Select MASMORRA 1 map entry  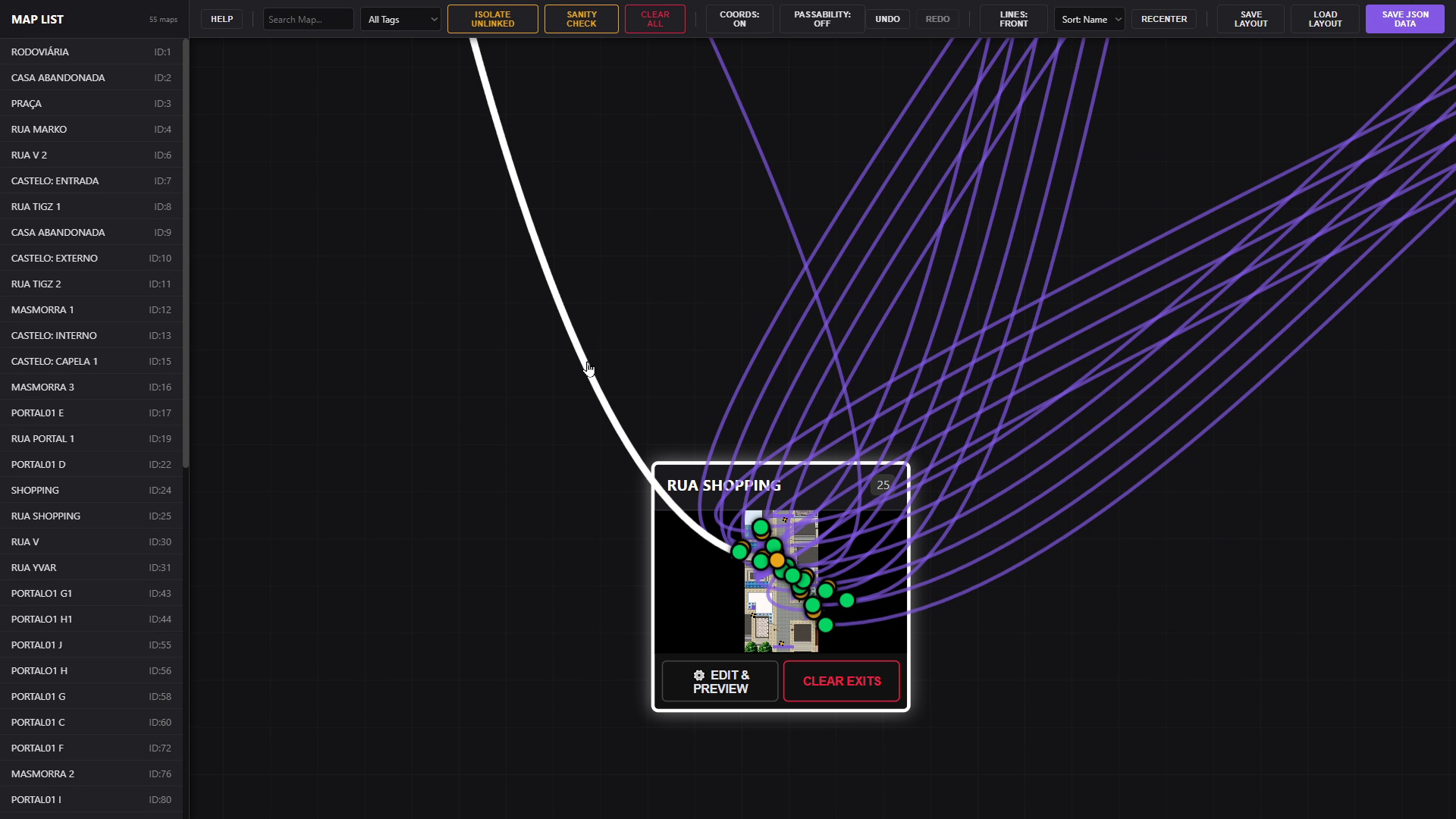click(91, 309)
